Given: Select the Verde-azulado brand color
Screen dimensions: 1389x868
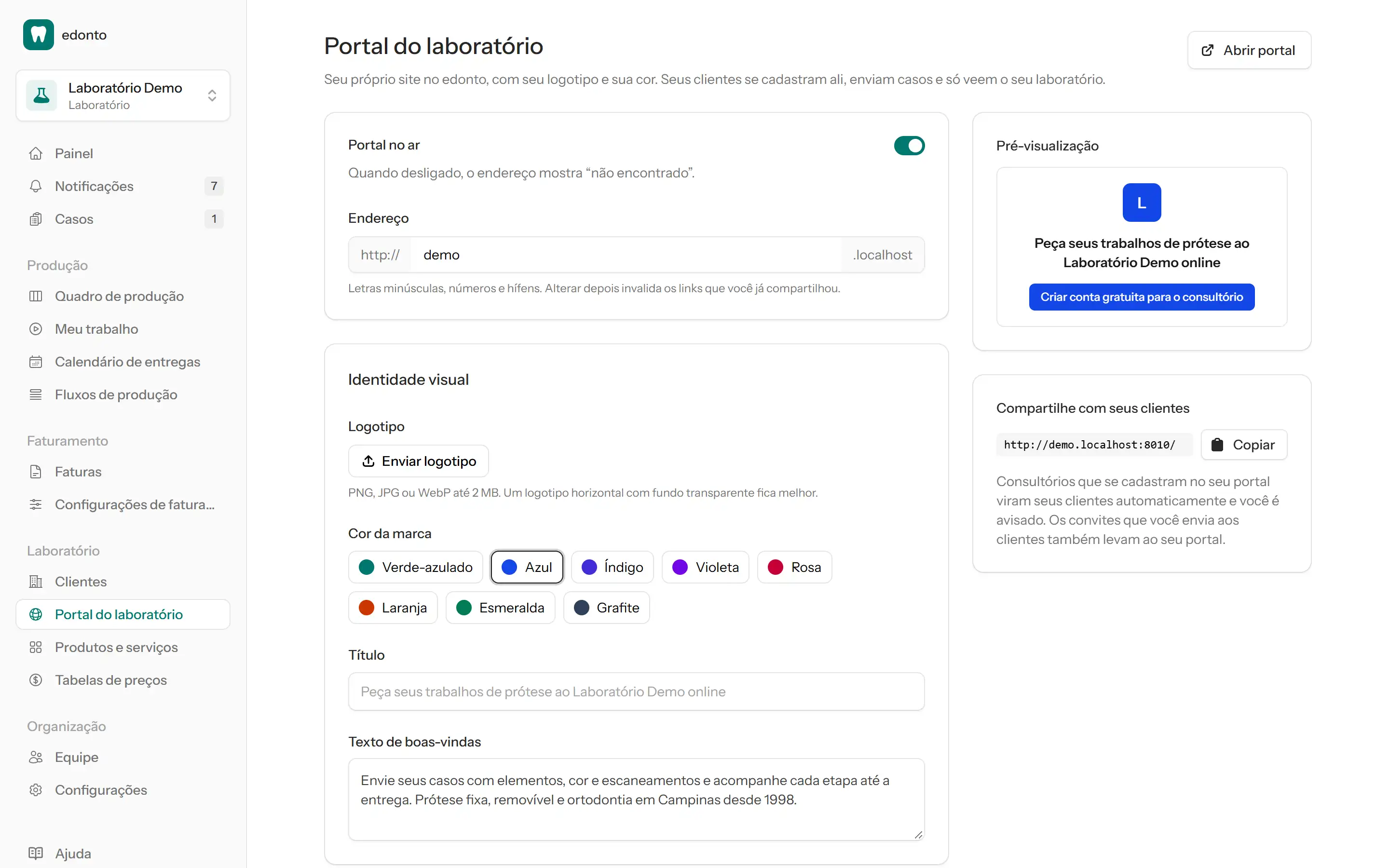Looking at the screenshot, I should (x=416, y=567).
